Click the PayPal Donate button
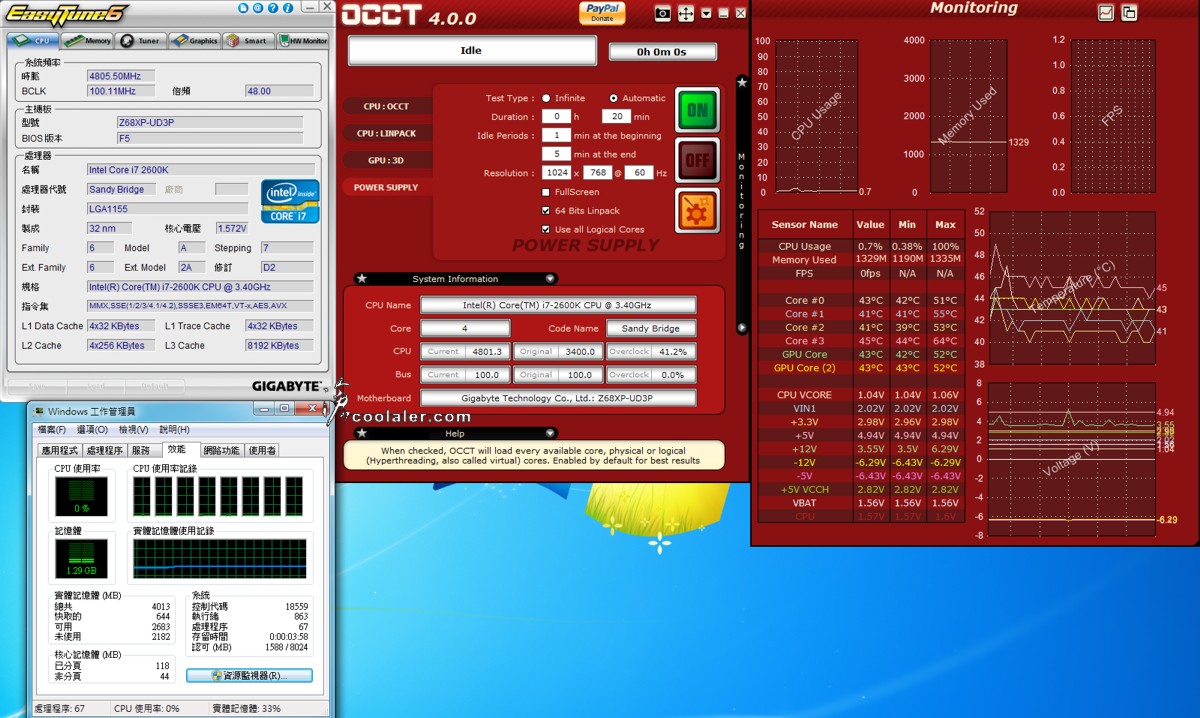Viewport: 1200px width, 718px height. (602, 12)
